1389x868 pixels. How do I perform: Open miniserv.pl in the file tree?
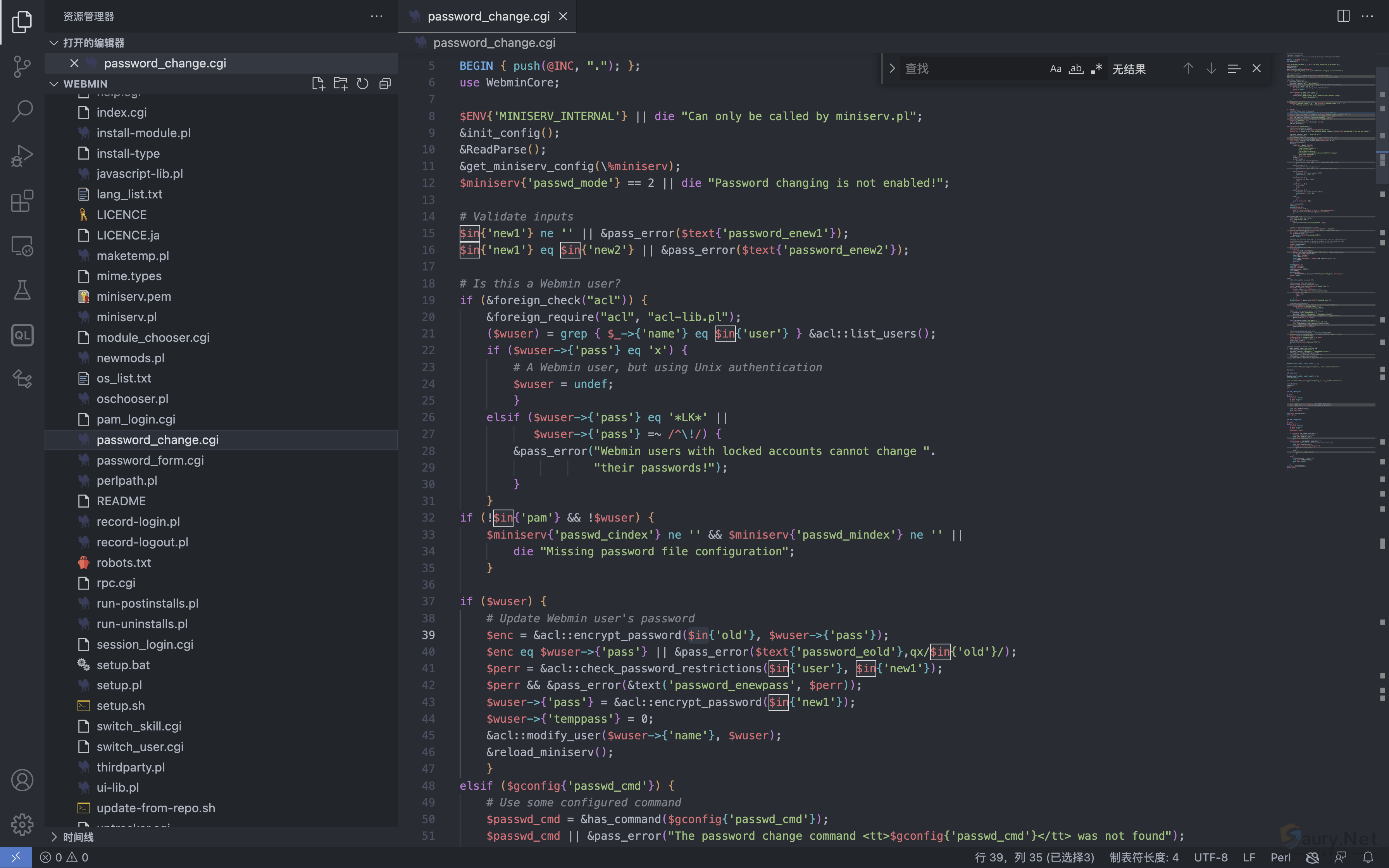point(126,317)
